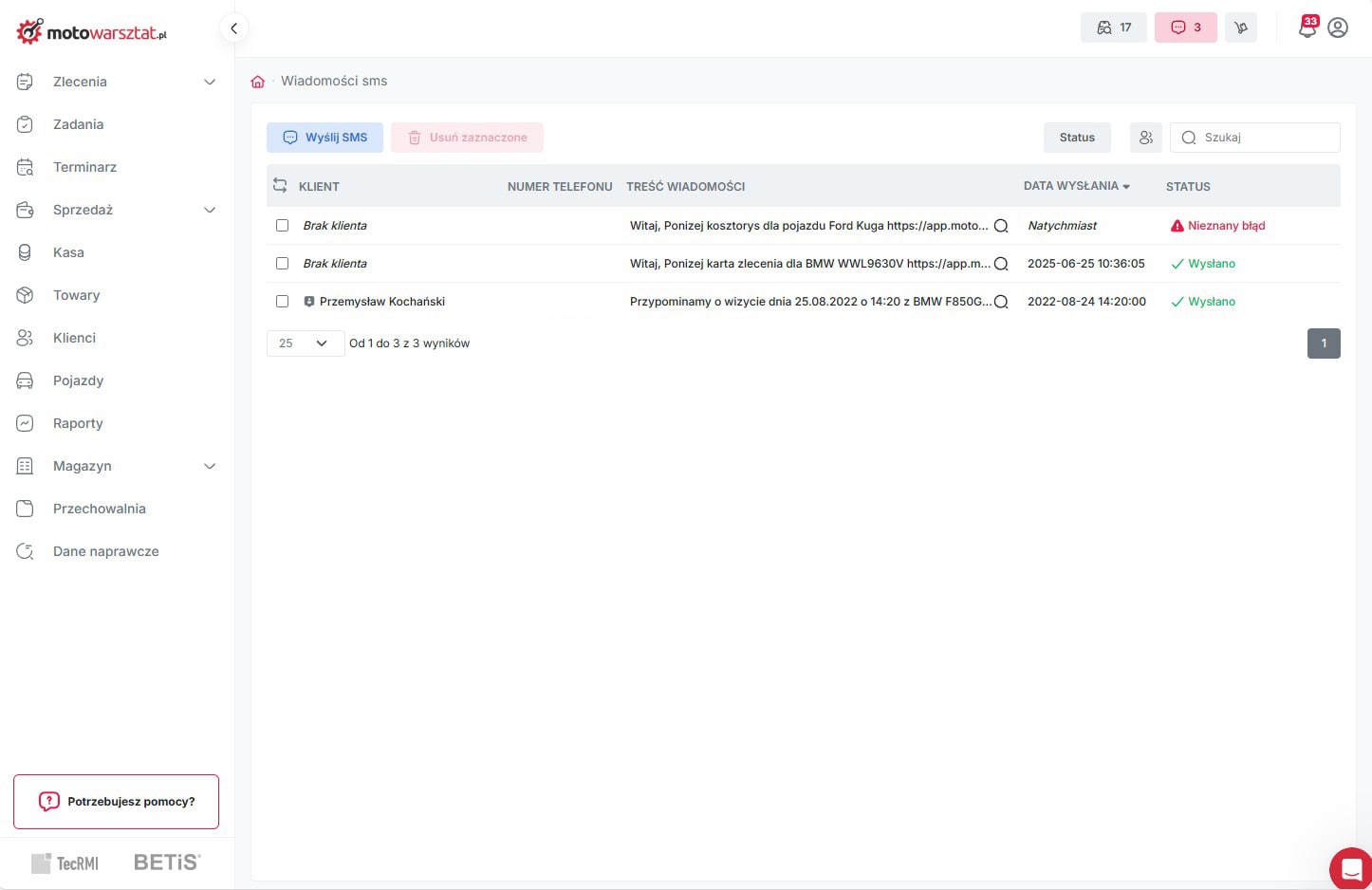
Task: Open the user profile icon
Action: (1338, 28)
